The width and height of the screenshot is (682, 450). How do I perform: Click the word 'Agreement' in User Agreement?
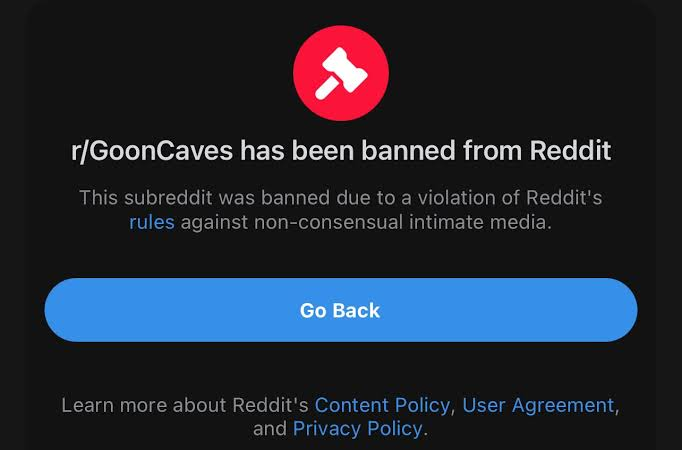pyautogui.click(x=563, y=405)
